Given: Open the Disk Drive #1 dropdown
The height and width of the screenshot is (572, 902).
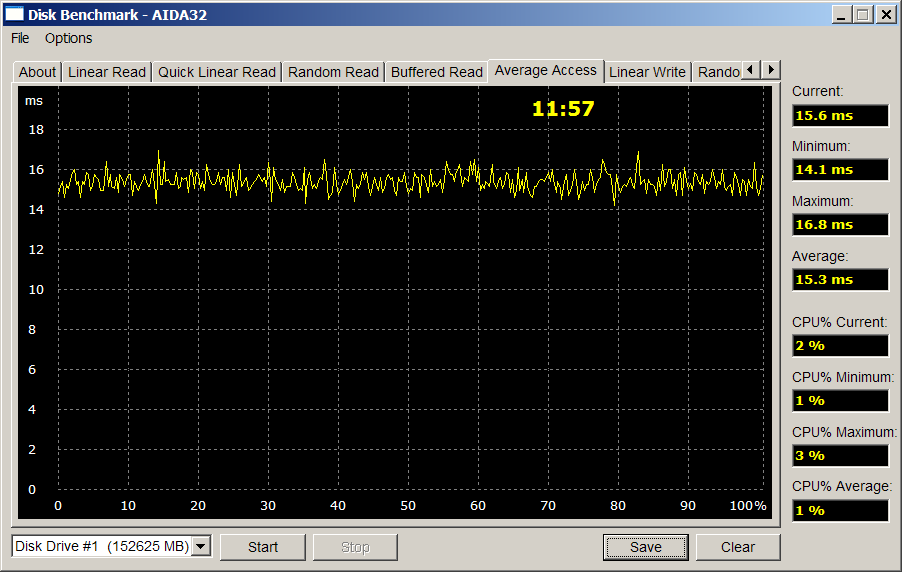Looking at the screenshot, I should click(201, 546).
